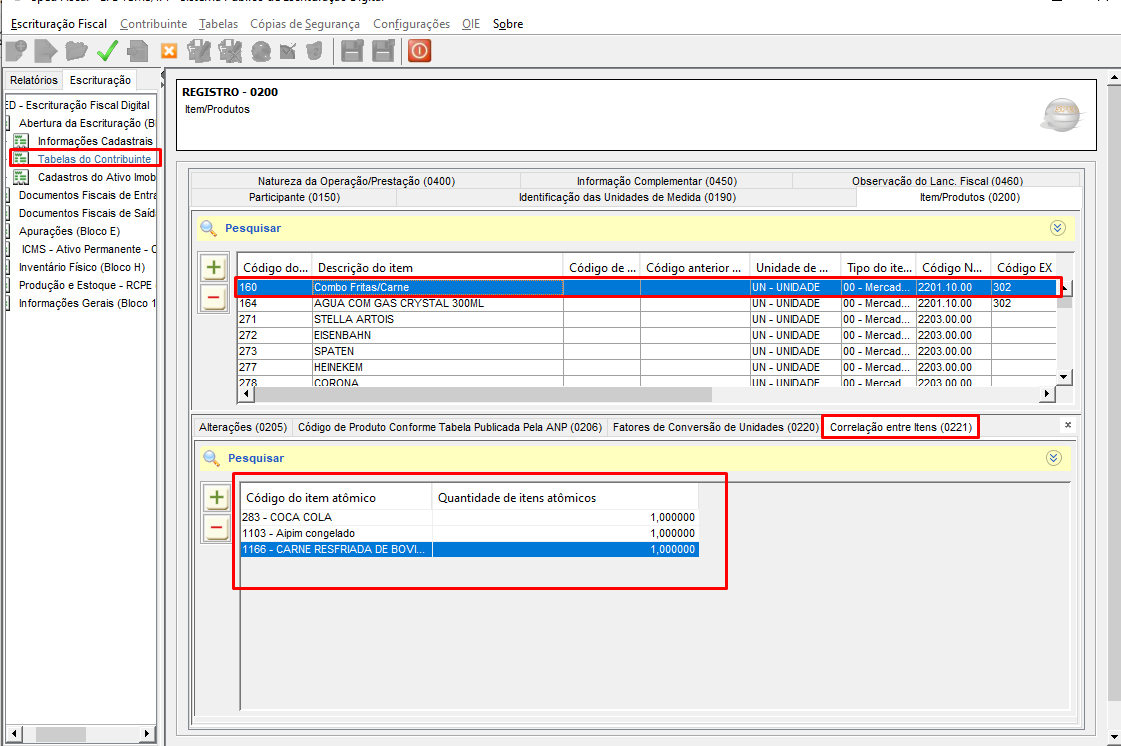Remove row with minus in Correlação table

coord(216,528)
